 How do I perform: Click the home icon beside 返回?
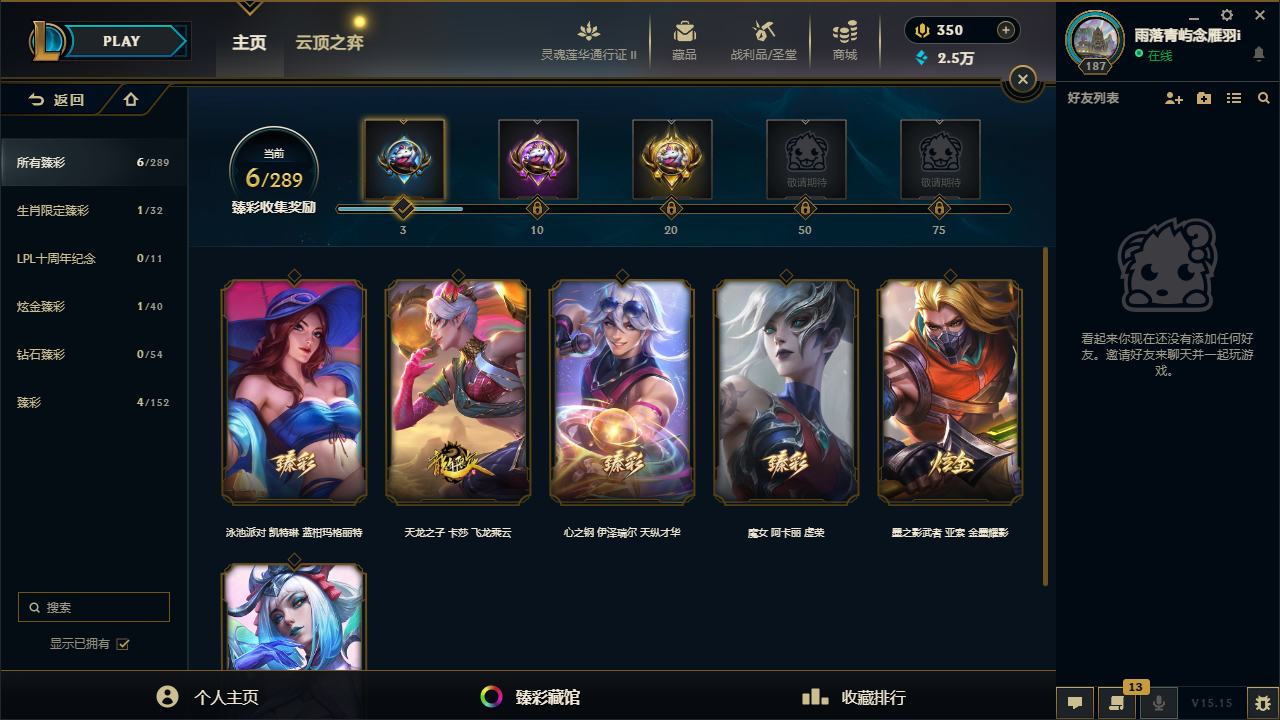click(131, 99)
